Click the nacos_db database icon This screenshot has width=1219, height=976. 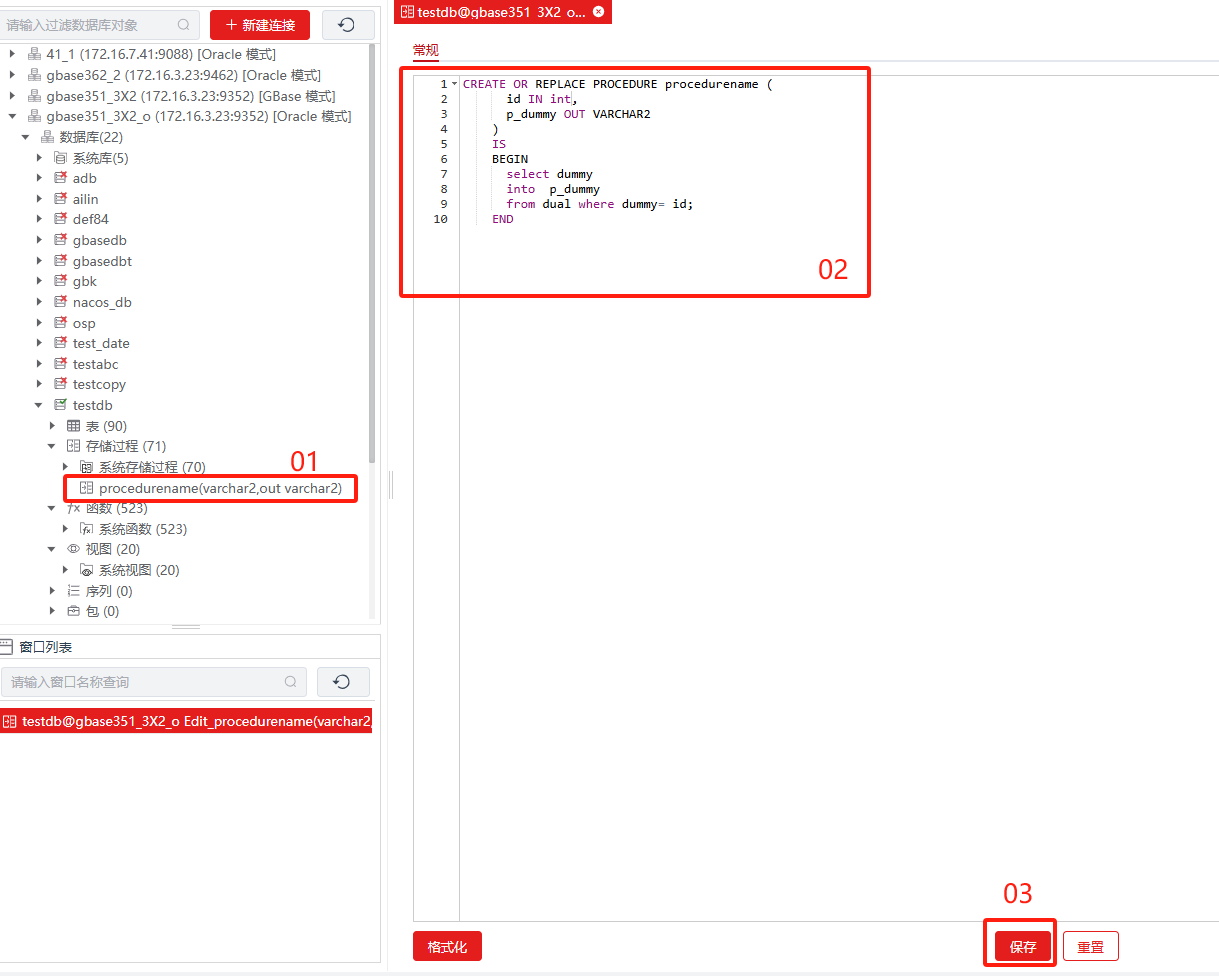[60, 302]
